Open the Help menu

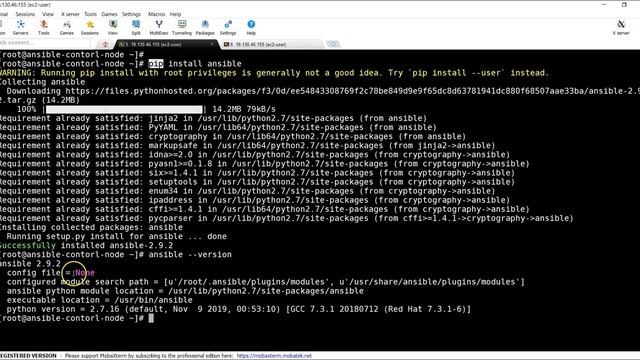coord(175,14)
